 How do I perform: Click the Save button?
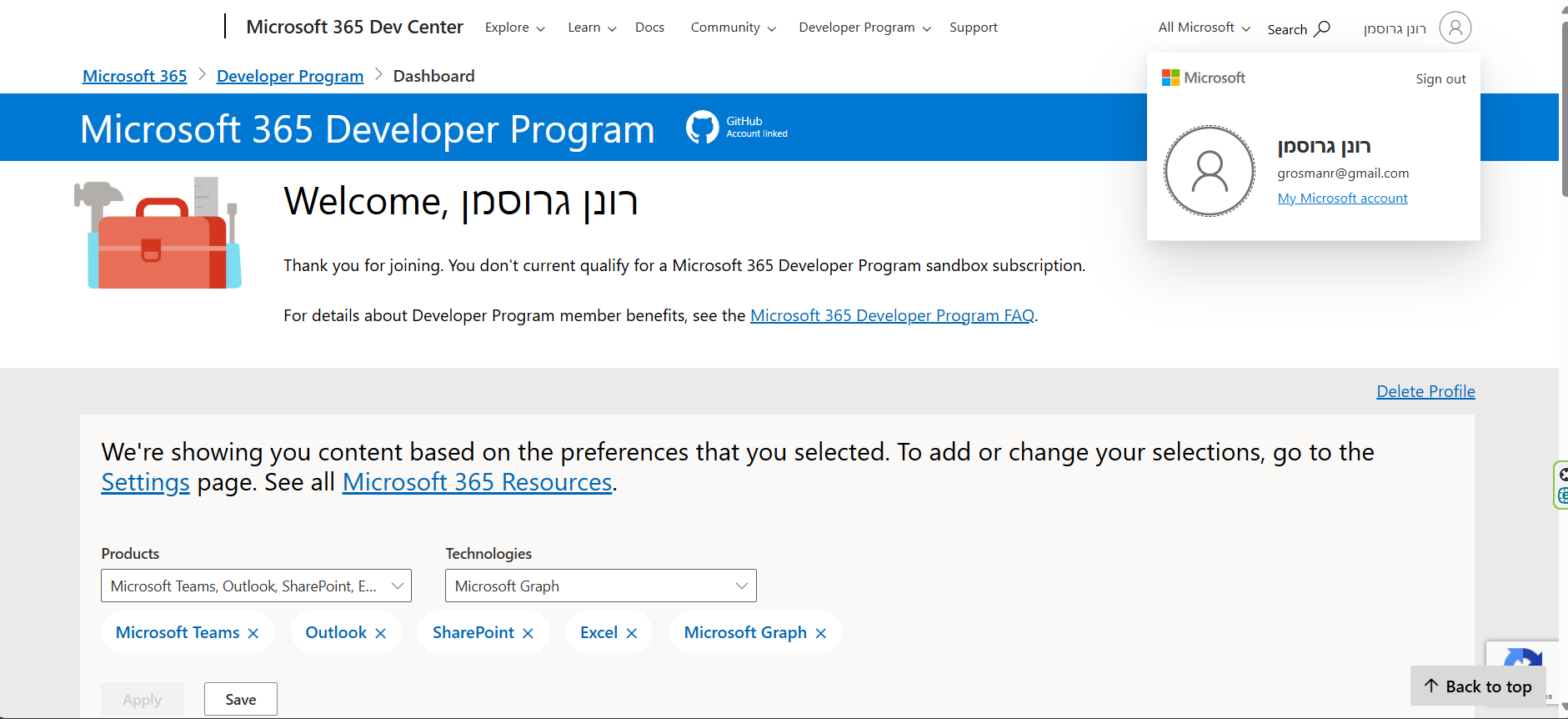(x=241, y=699)
